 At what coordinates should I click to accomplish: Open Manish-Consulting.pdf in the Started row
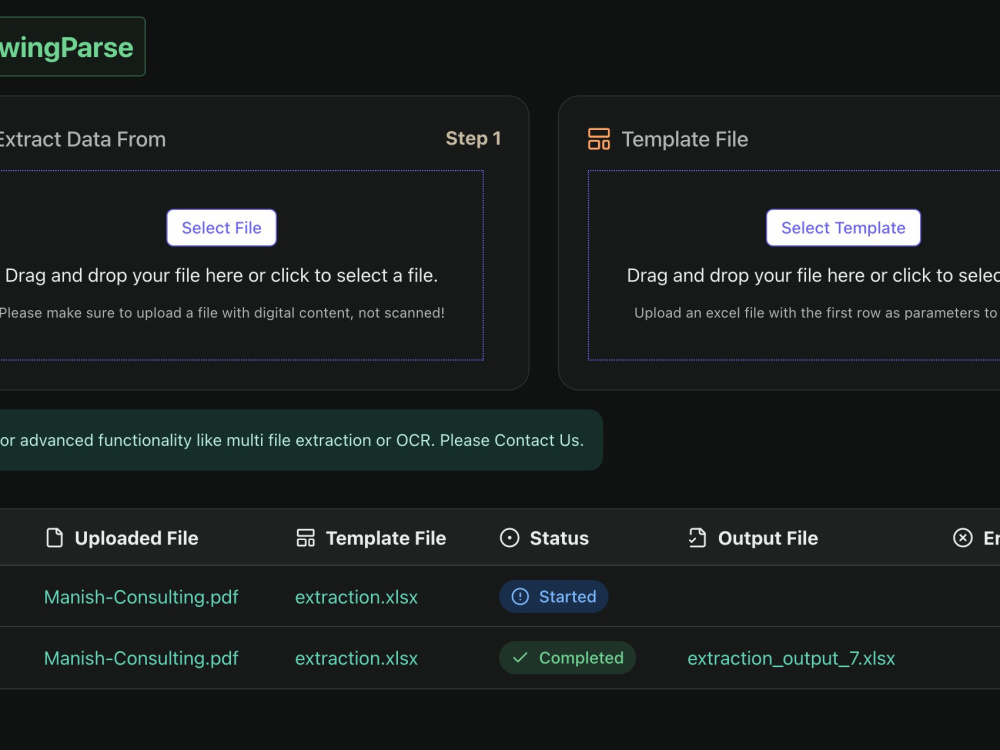[141, 597]
